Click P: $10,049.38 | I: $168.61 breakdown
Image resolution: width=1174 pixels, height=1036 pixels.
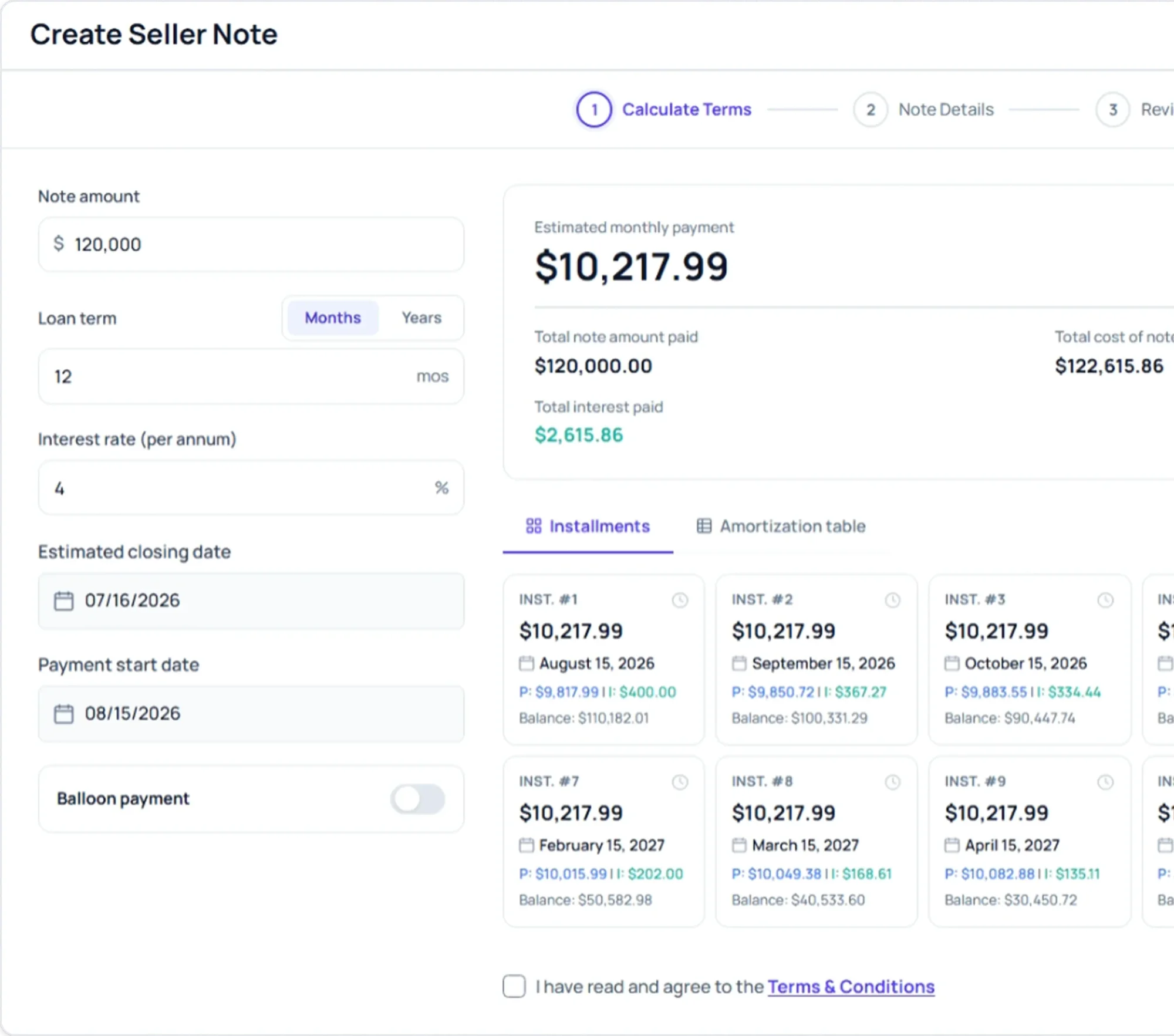pyautogui.click(x=812, y=874)
